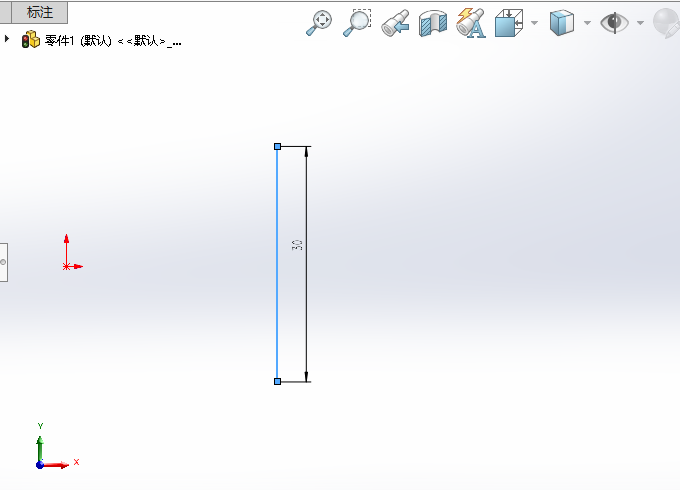Click the Edit Appearance sphere icon
The width and height of the screenshot is (680, 490).
(x=667, y=23)
